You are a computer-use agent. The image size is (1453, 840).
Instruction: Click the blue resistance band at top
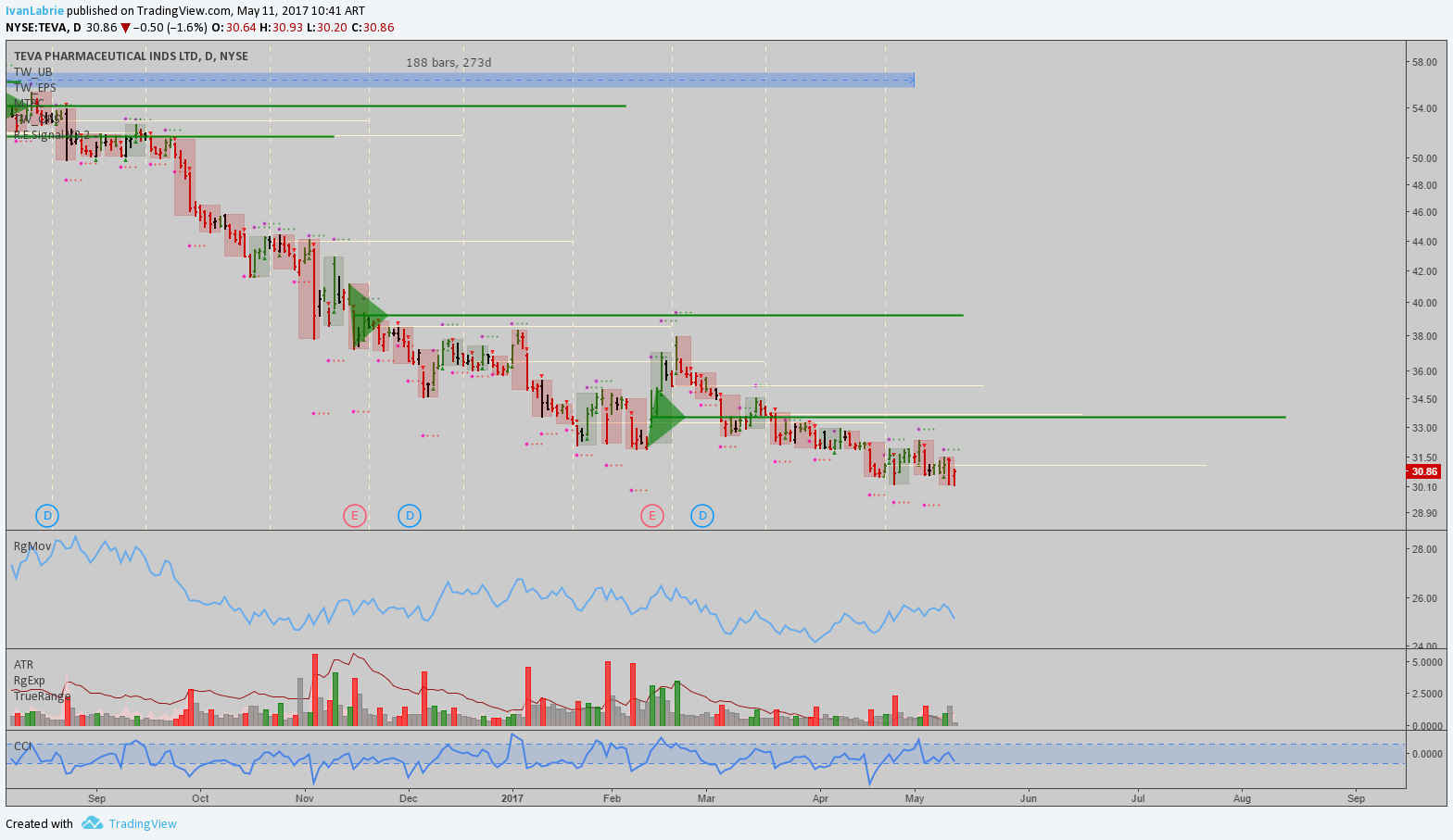pos(460,80)
